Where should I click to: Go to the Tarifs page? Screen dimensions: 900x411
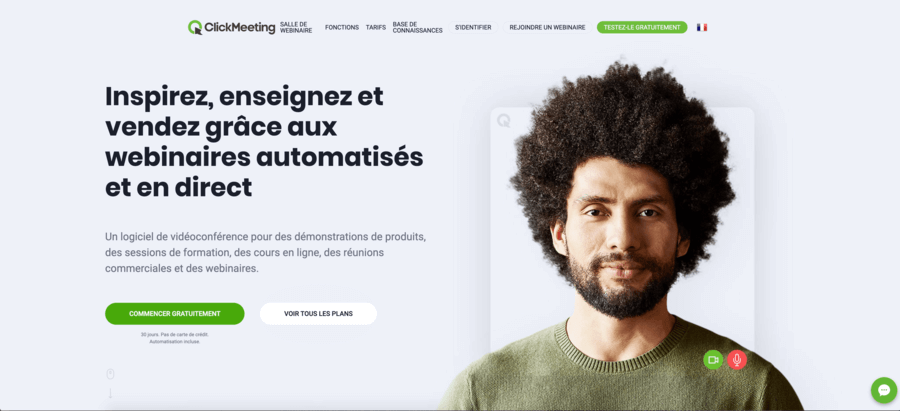[375, 28]
